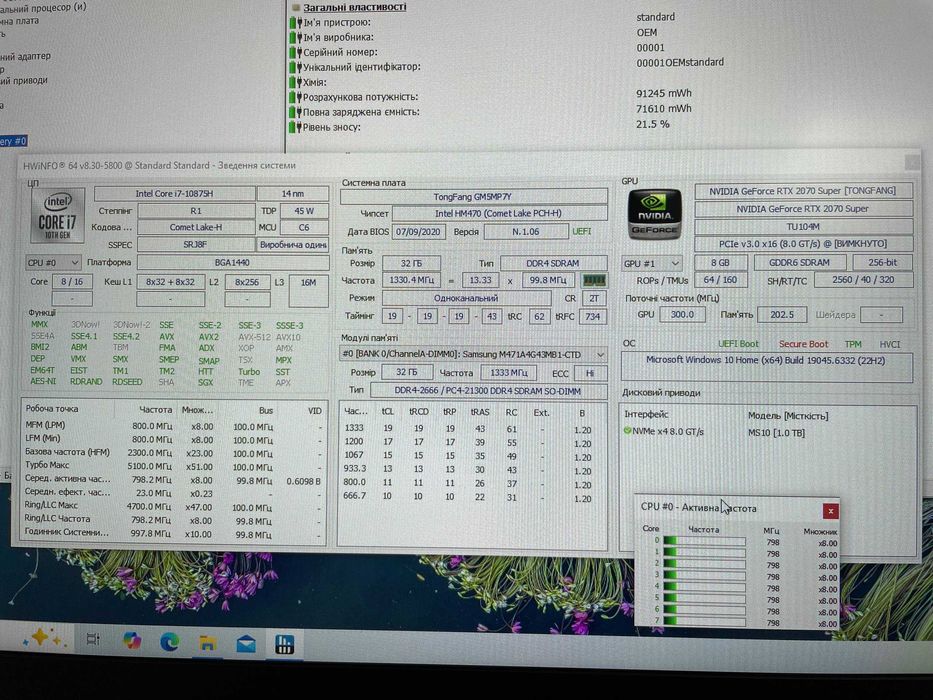Click the UEFI Boot indicator
Screen dimensions: 933x700
point(738,344)
